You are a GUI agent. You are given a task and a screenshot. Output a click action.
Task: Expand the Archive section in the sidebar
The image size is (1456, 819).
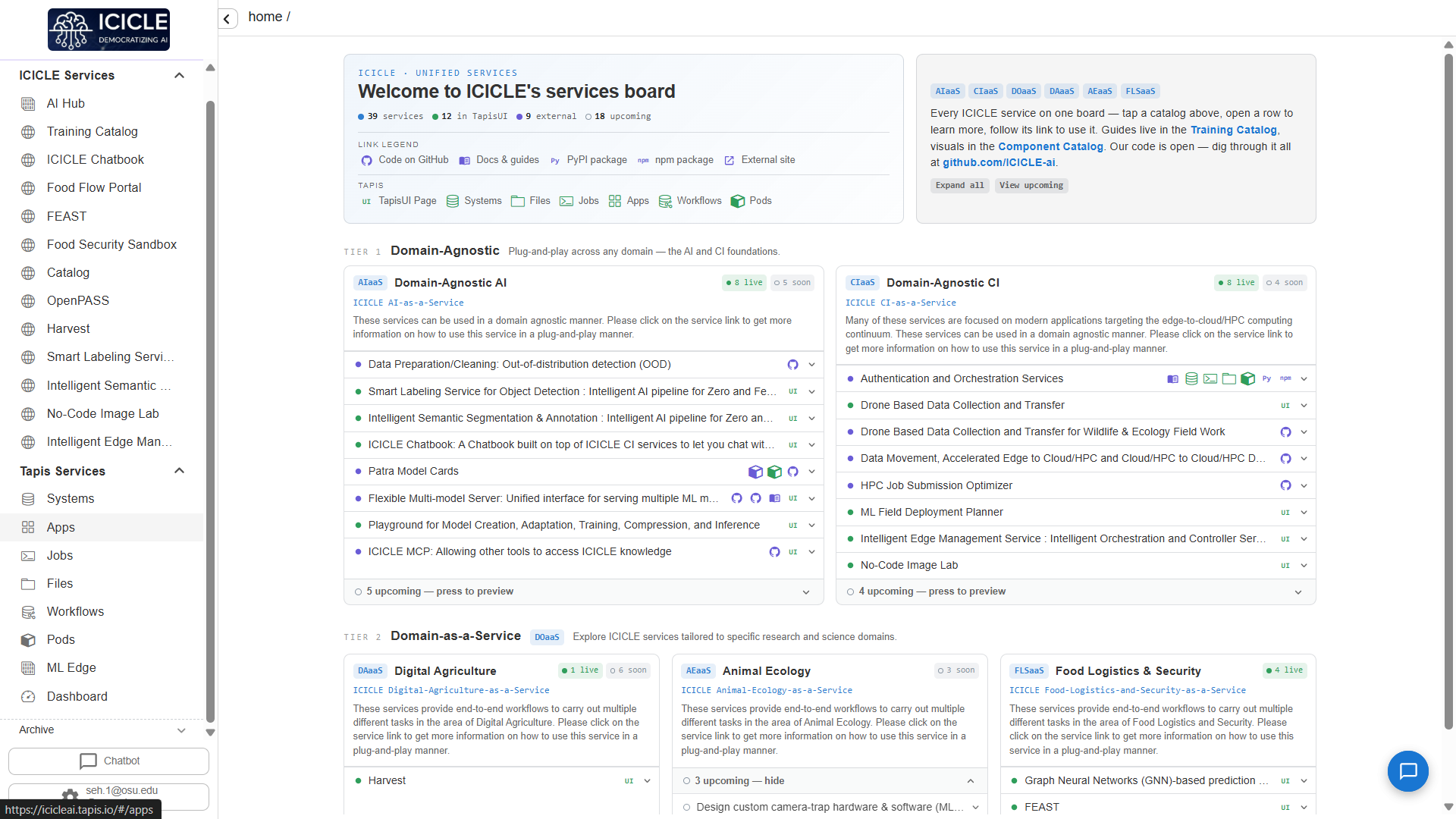(181, 730)
